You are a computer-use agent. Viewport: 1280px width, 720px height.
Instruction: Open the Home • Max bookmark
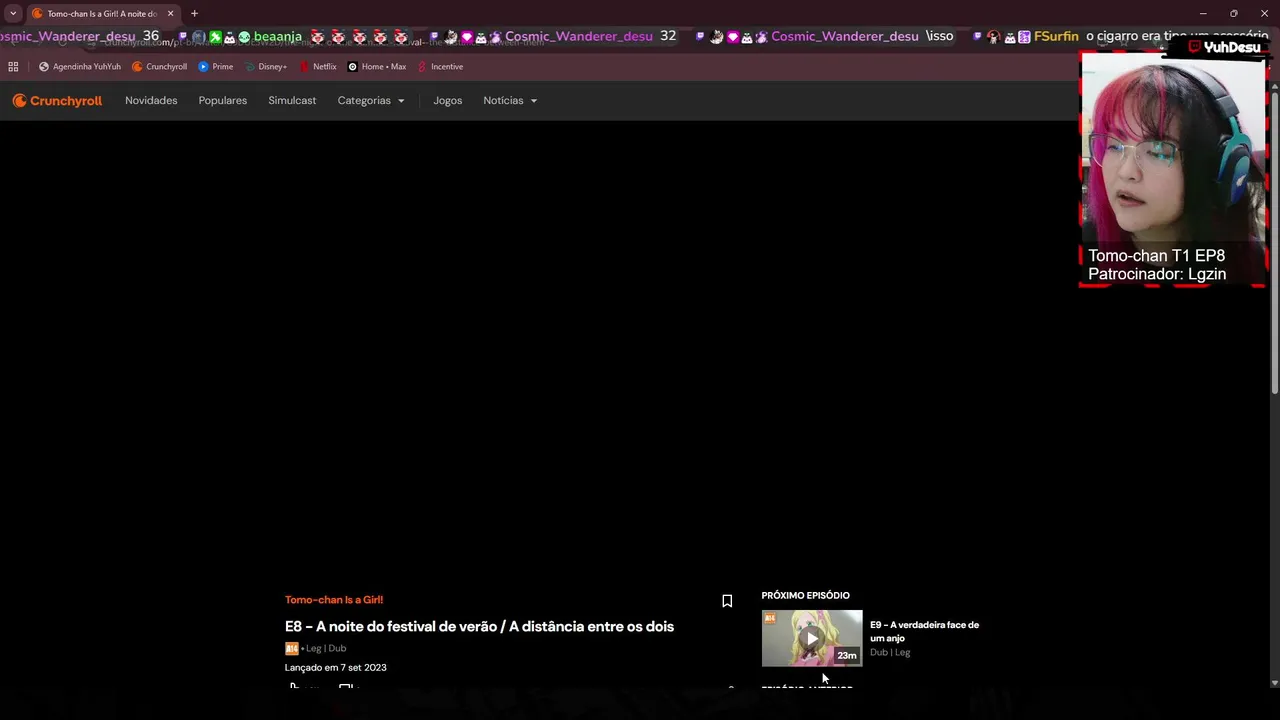click(x=377, y=67)
